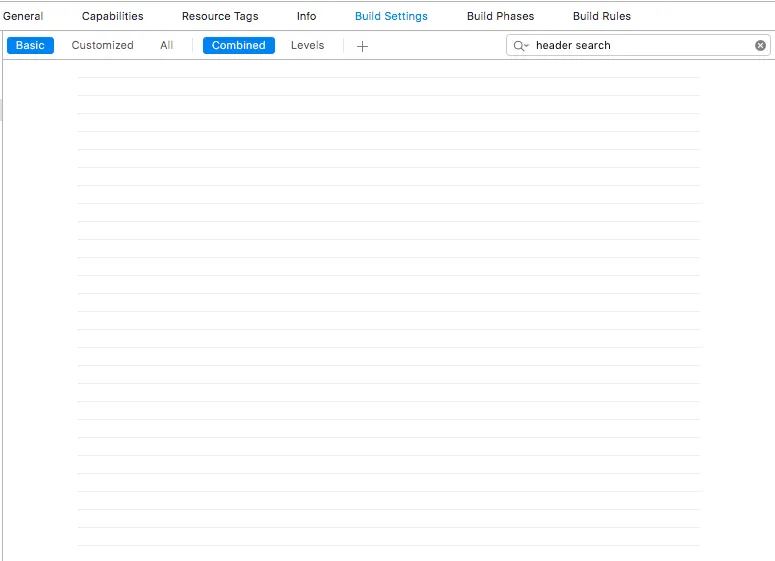Image resolution: width=775 pixels, height=561 pixels.
Task: Switch to Levels view mode
Action: tap(307, 45)
